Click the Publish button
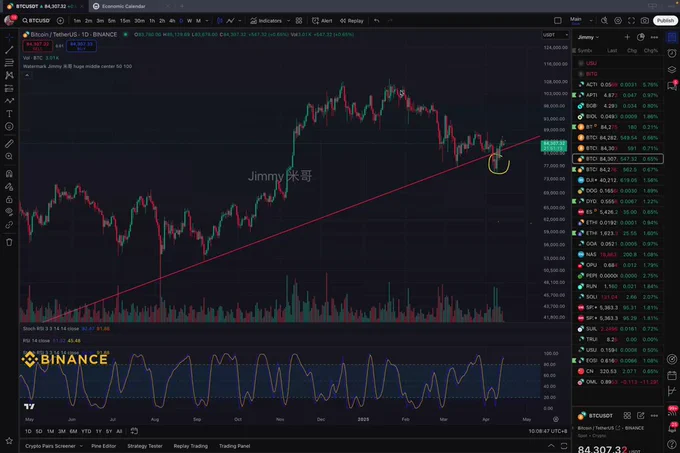The width and height of the screenshot is (680, 453). pyautogui.click(x=665, y=20)
